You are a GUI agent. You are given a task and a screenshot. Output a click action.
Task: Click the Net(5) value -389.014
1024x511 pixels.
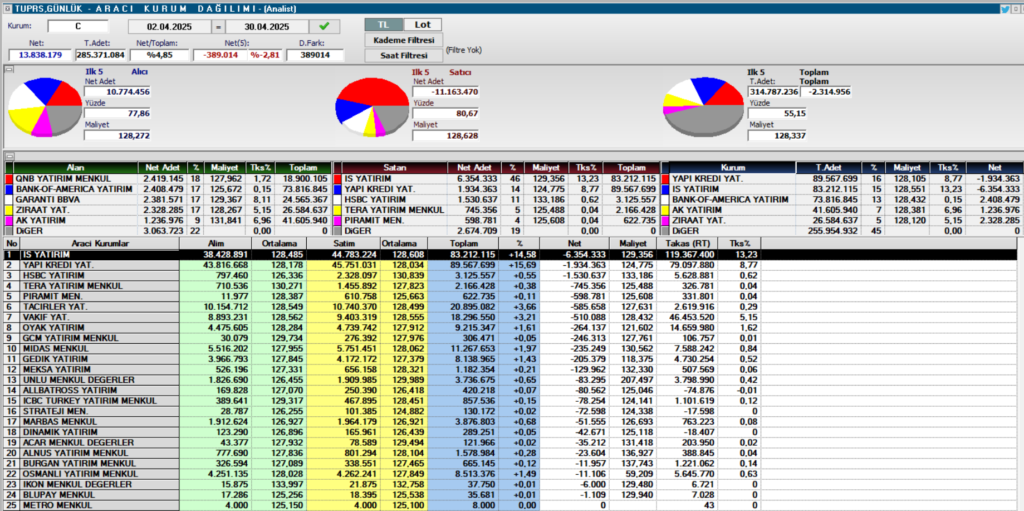point(221,55)
